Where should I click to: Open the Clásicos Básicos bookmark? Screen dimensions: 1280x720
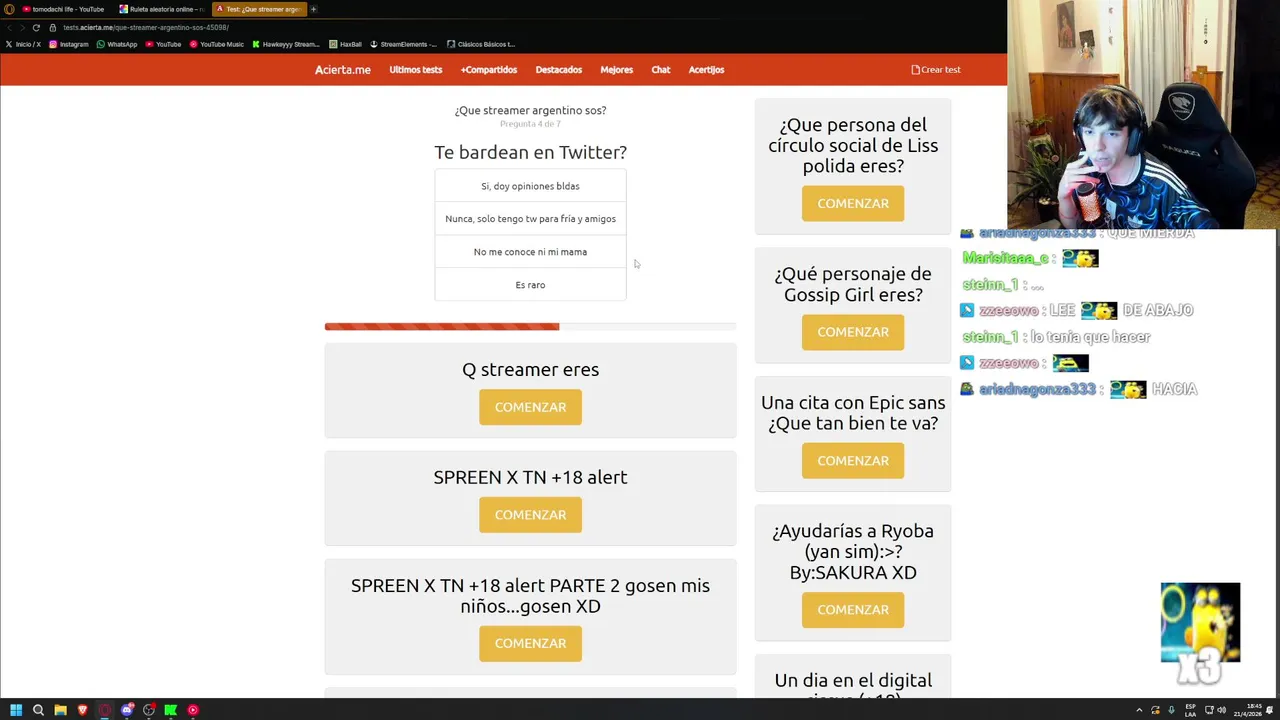[481, 44]
